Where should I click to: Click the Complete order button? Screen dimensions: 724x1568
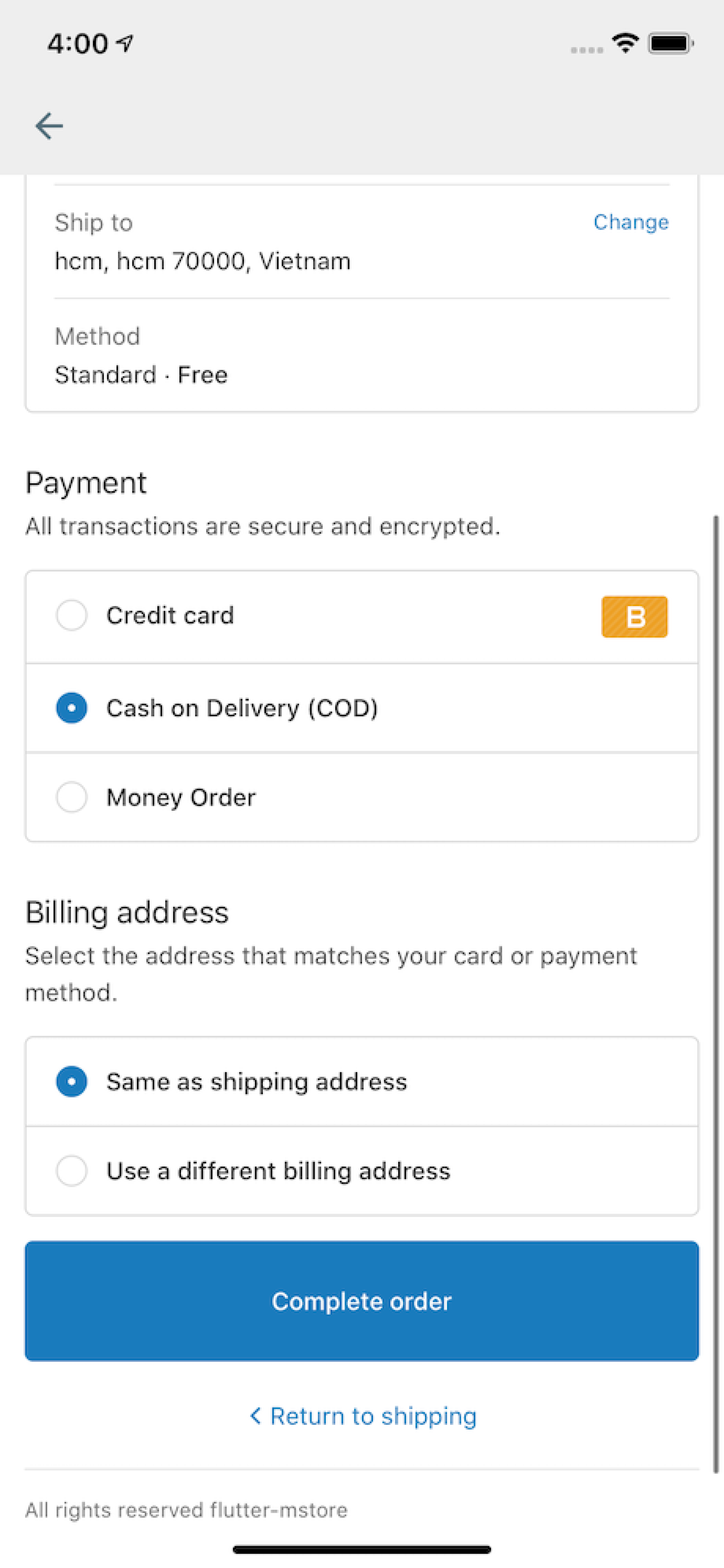362,1301
